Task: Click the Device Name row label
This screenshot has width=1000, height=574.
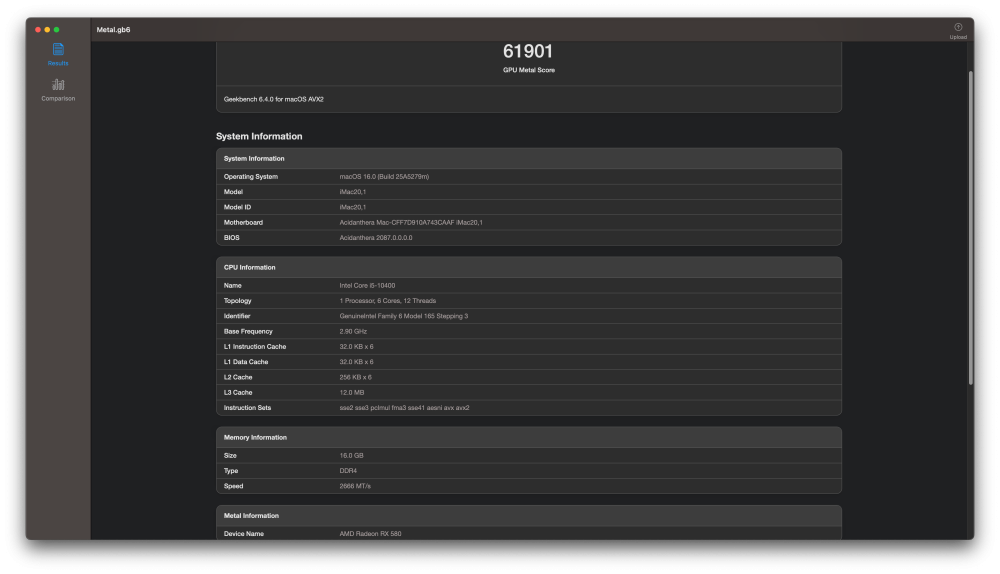Action: (x=244, y=534)
